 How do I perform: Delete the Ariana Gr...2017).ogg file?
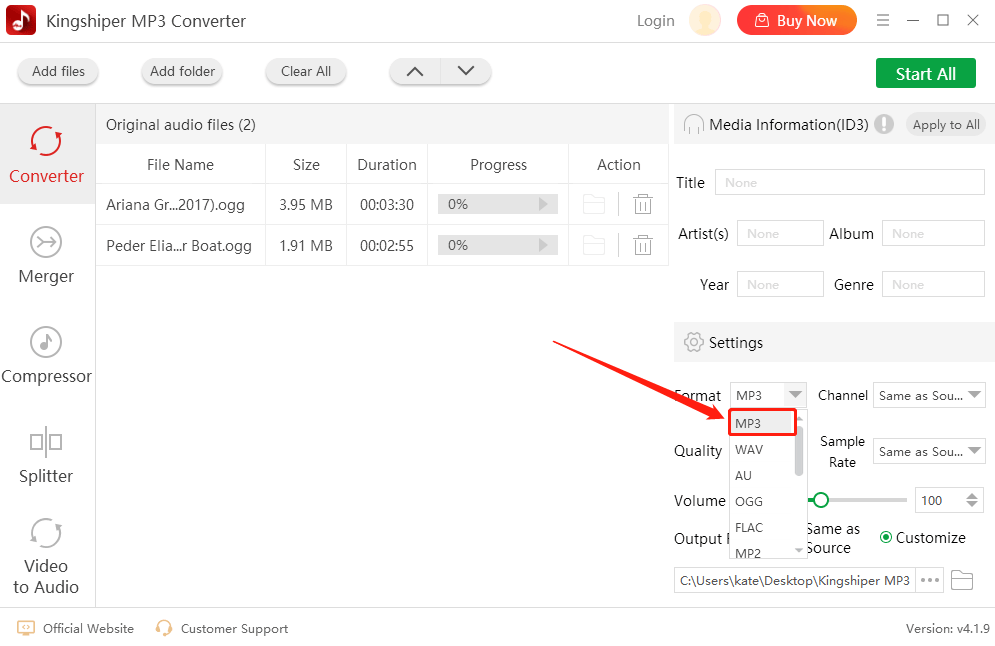[643, 204]
